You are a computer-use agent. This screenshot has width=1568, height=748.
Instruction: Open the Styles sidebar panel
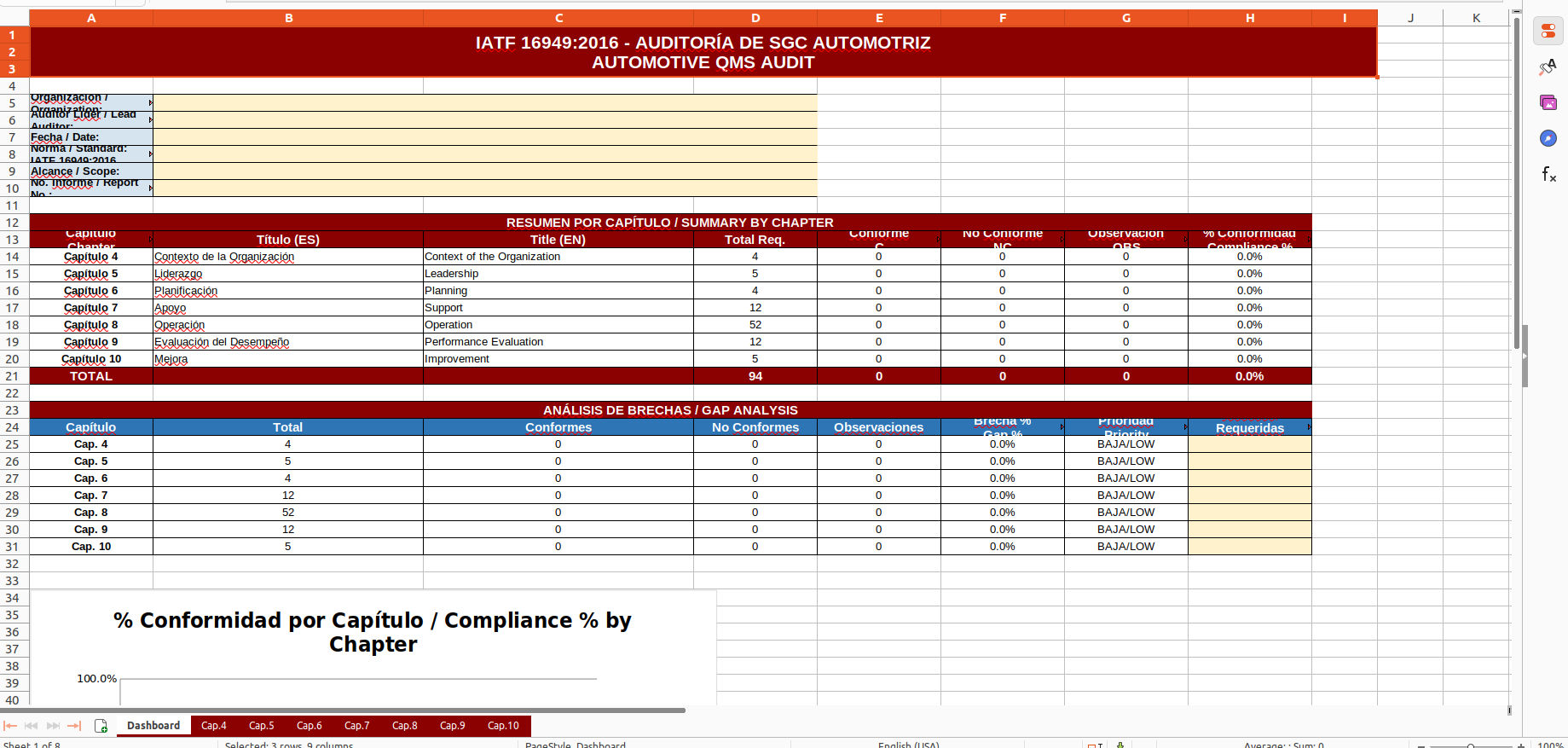point(1548,67)
